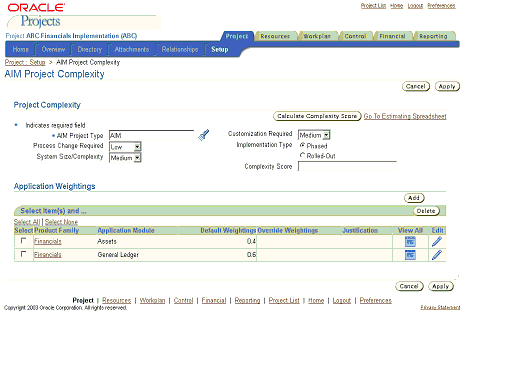
Task: Open the Privacy Statement link
Action: (x=440, y=307)
